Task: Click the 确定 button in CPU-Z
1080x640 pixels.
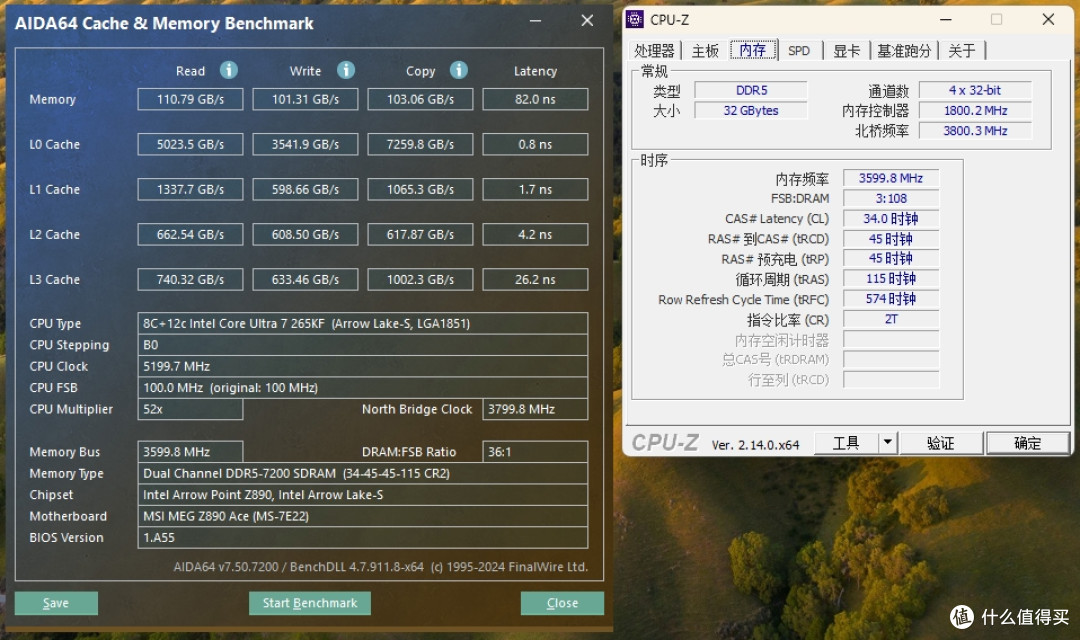Action: pyautogui.click(x=1028, y=443)
